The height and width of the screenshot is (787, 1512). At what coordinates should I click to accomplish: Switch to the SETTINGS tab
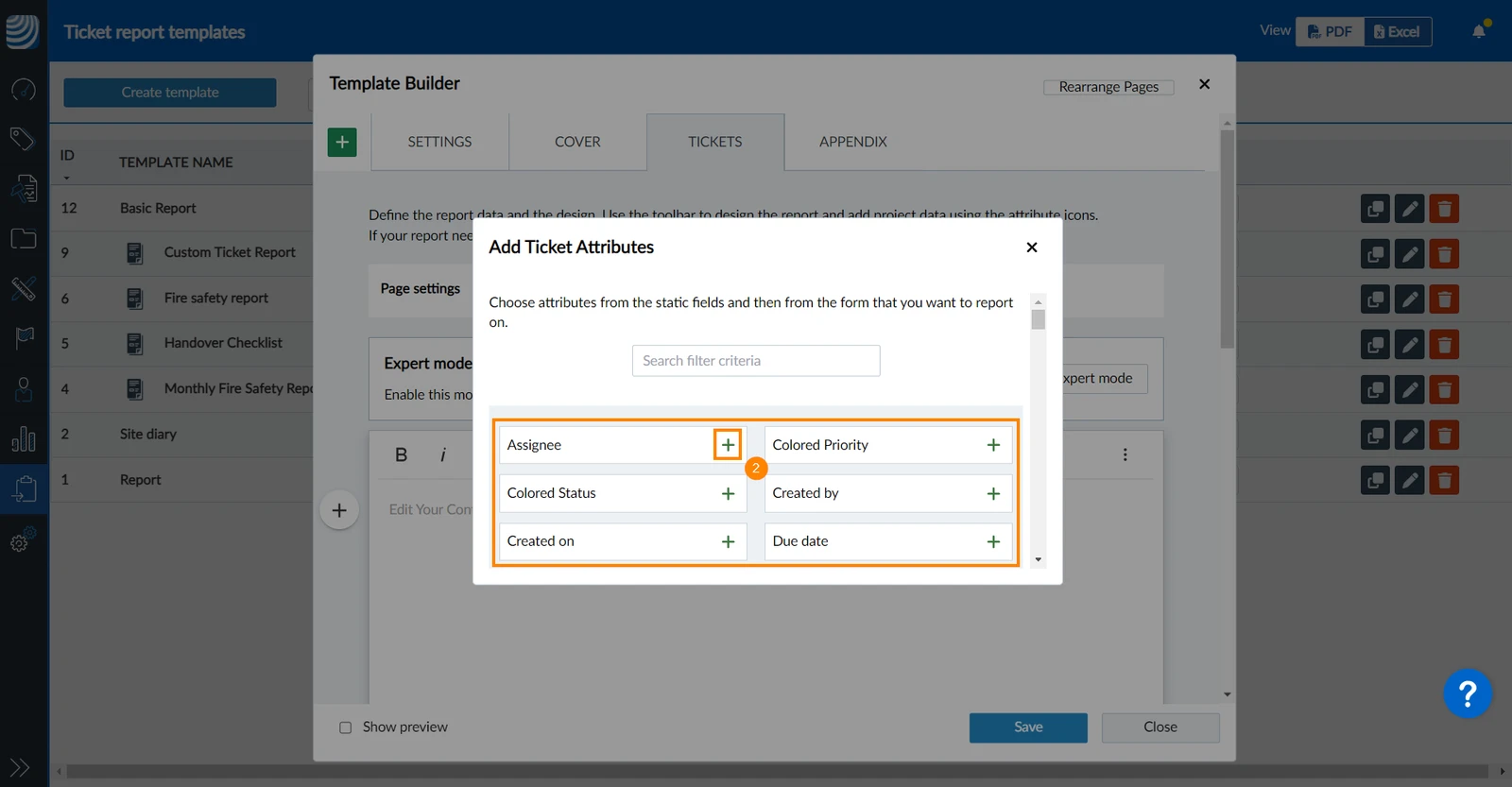tap(439, 142)
